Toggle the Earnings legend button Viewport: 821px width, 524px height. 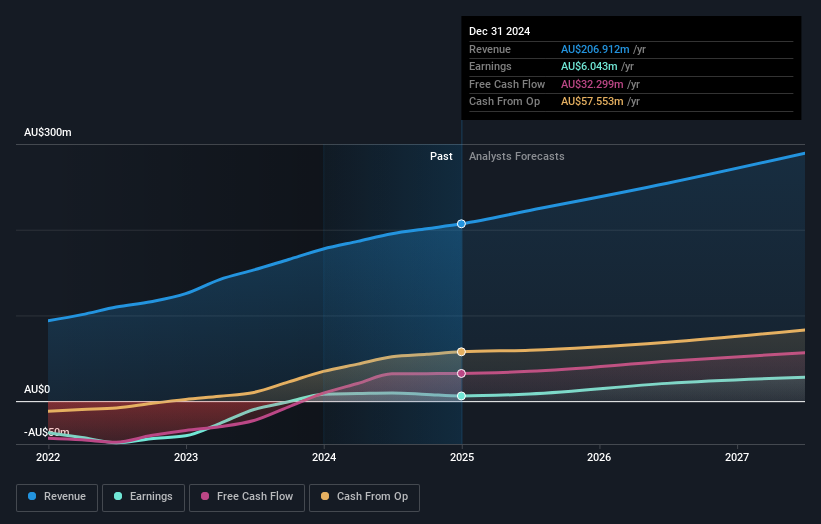pos(143,497)
